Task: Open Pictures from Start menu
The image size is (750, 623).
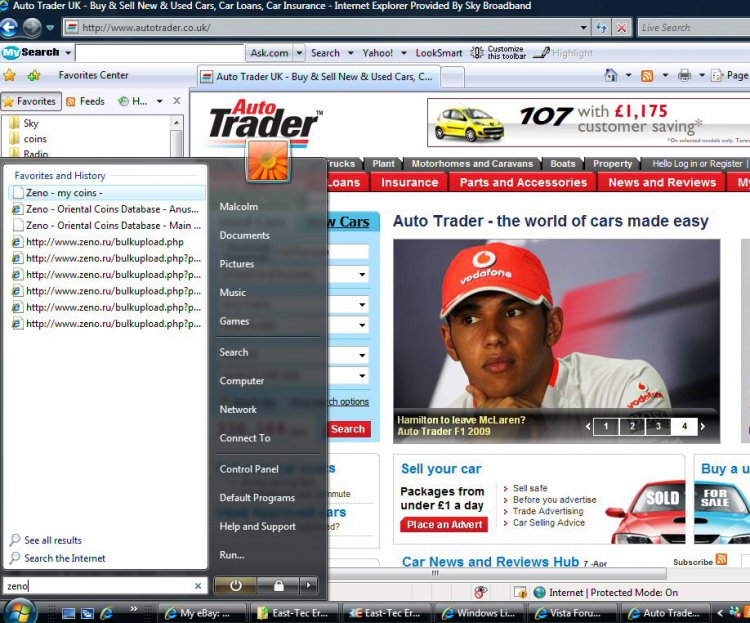Action: click(237, 264)
